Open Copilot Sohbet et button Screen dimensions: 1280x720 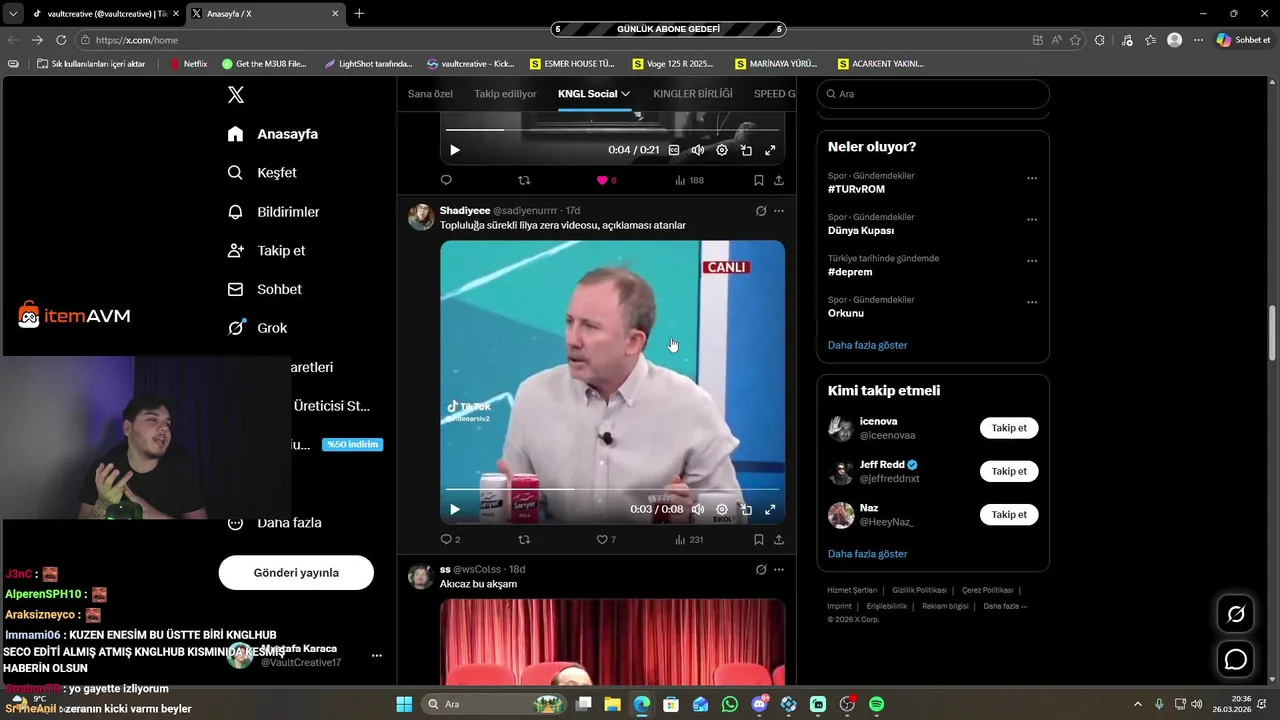pyautogui.click(x=1244, y=40)
